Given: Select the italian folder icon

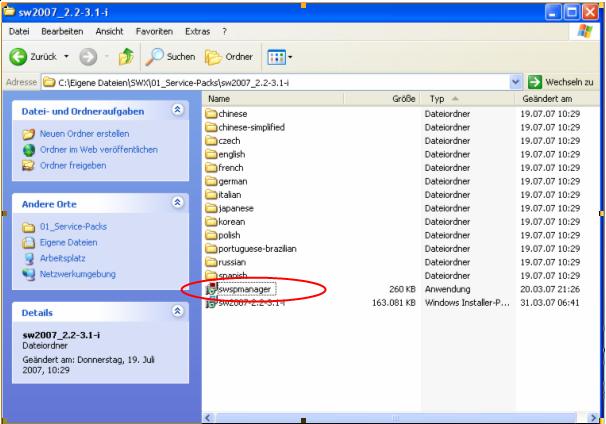Looking at the screenshot, I should tap(211, 195).
